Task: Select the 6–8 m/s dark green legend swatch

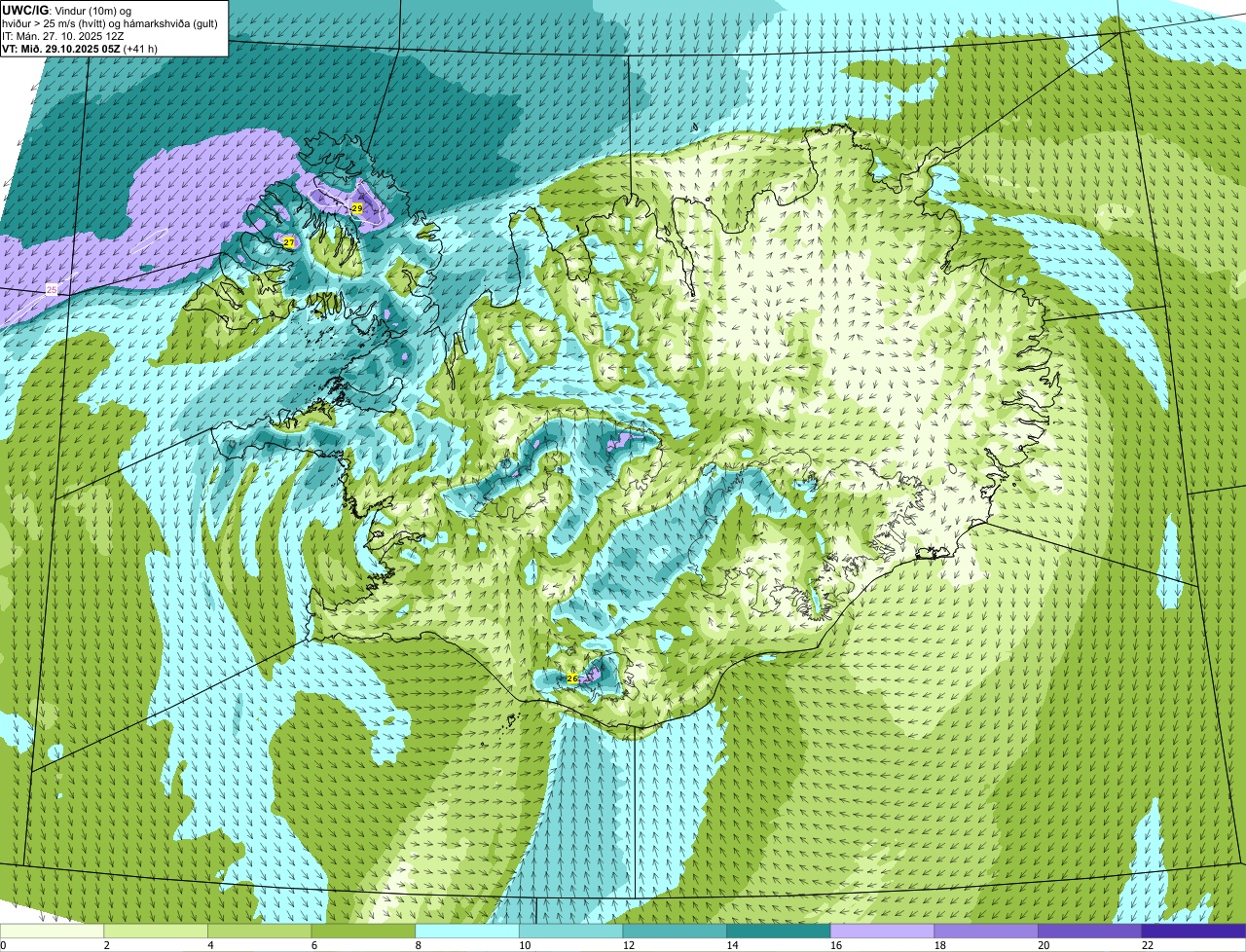Action: [x=363, y=931]
